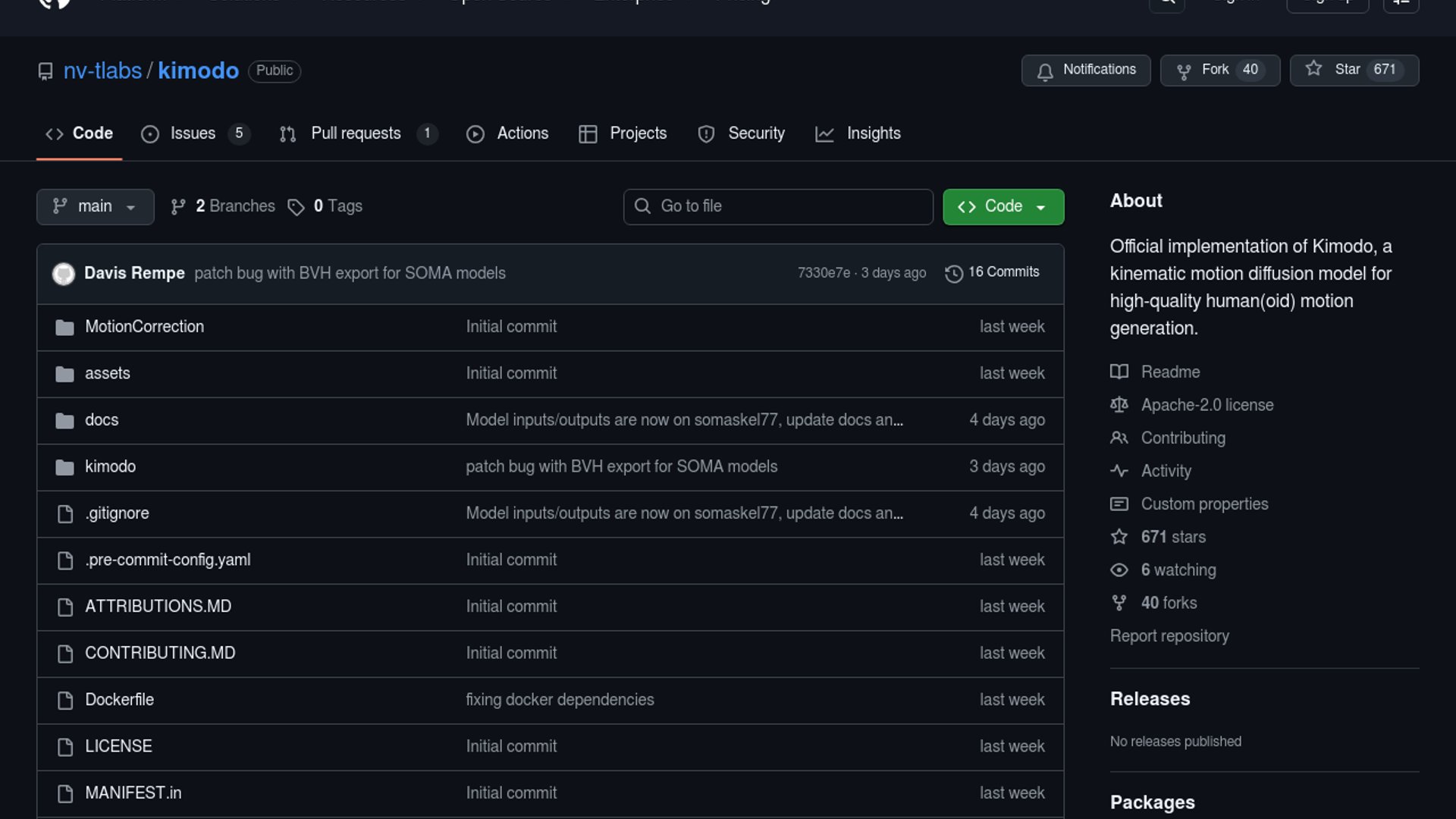Open the 7330e7e commit hash
Image resolution: width=1456 pixels, height=819 pixels.
pyautogui.click(x=824, y=273)
